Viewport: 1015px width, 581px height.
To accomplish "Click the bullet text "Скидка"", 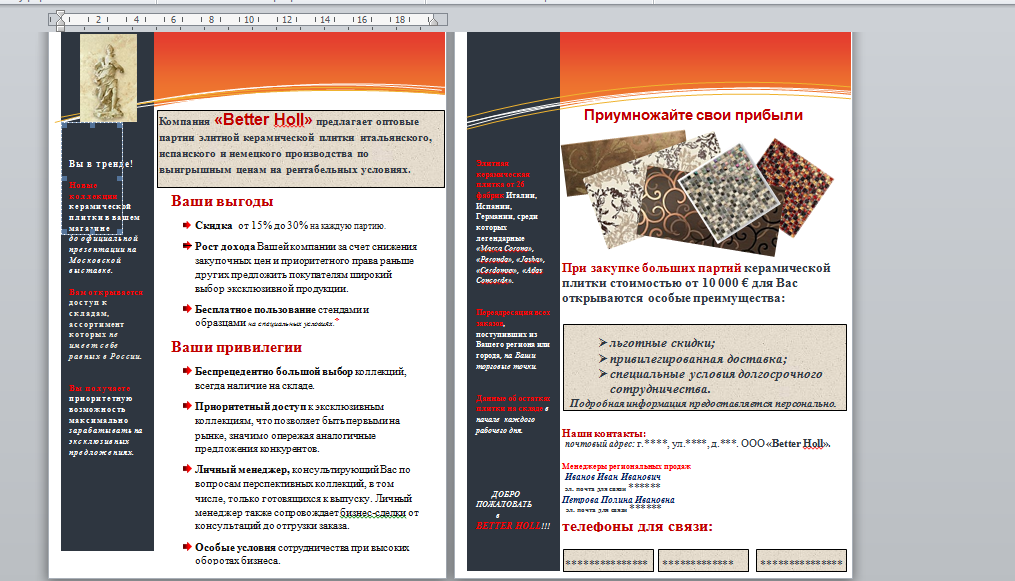I will click(x=214, y=226).
